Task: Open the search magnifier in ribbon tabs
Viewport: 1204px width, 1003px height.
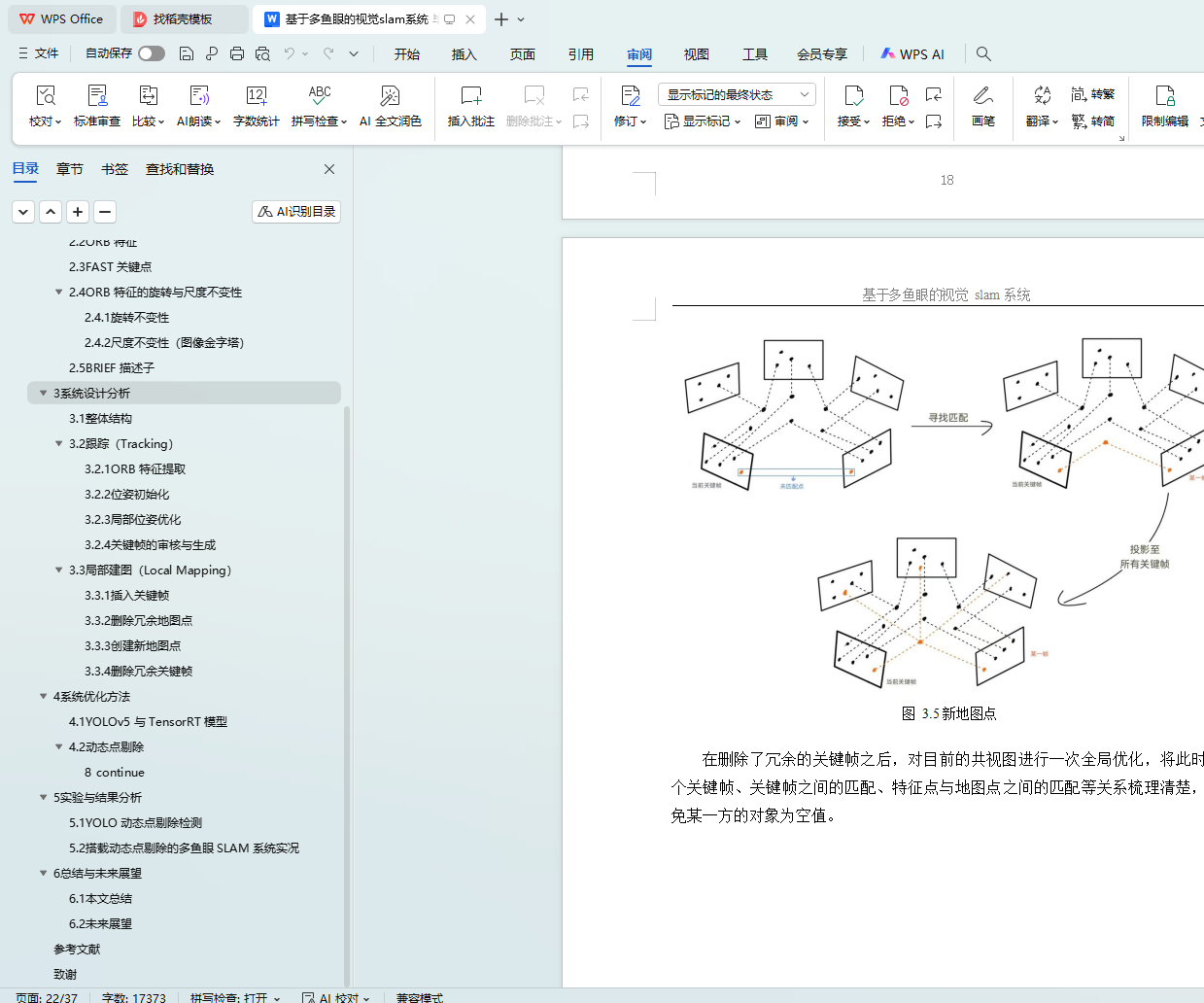Action: click(983, 53)
